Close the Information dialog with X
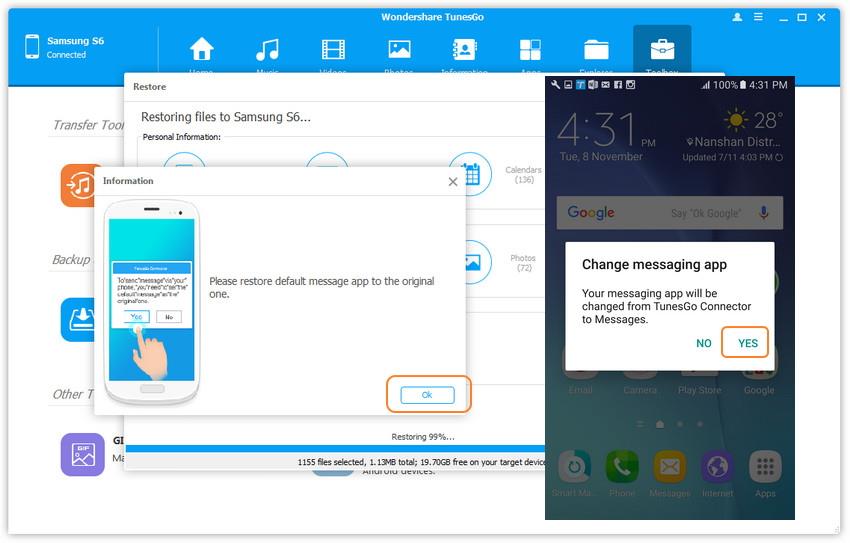The image size is (850, 543). tap(453, 182)
